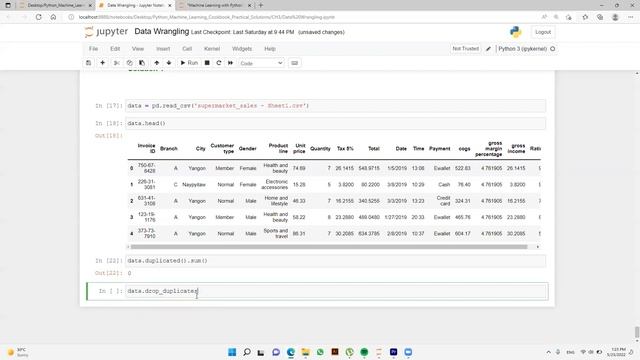Open the File menu
This screenshot has width=640, height=360.
(93, 49)
